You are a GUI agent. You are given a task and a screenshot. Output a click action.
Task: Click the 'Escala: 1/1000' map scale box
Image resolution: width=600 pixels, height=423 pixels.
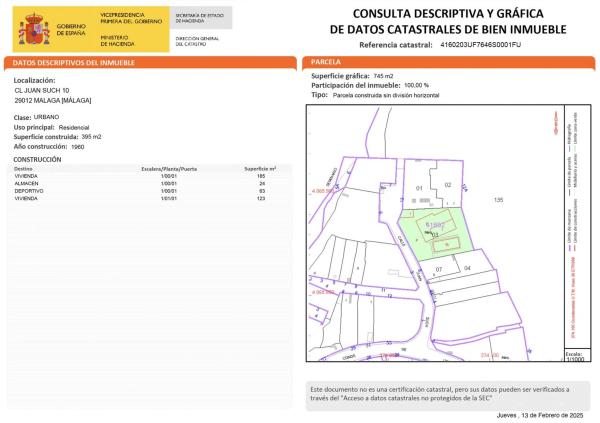click(x=577, y=356)
